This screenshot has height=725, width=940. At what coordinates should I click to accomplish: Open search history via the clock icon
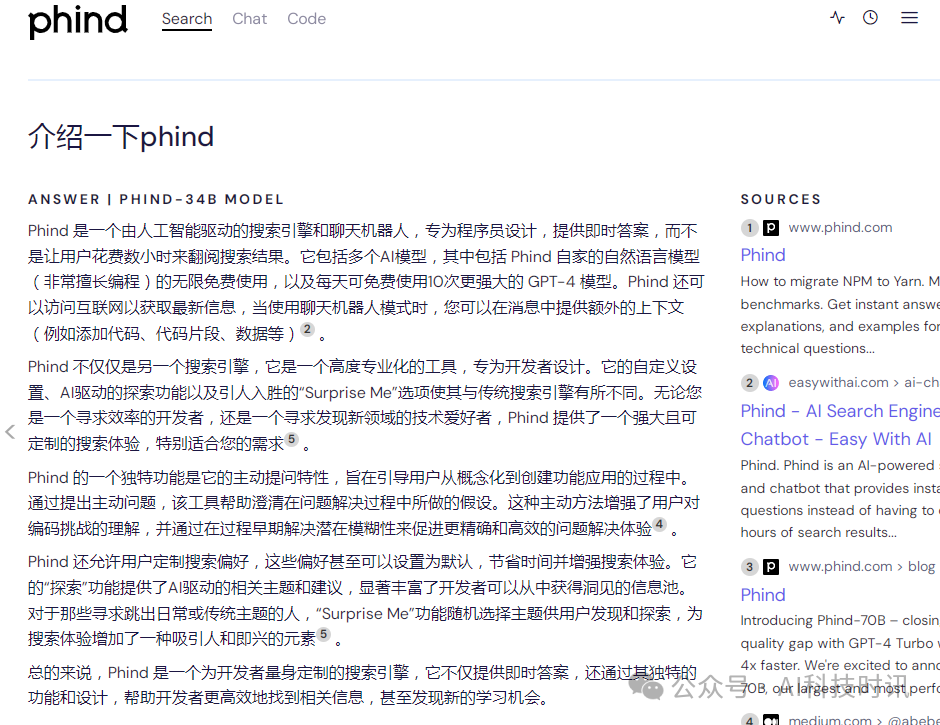[x=870, y=17]
